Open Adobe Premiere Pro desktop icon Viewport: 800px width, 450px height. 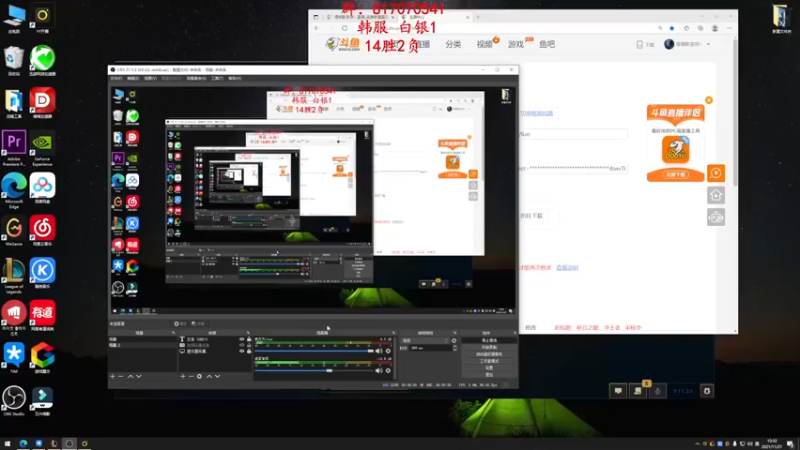click(x=14, y=148)
